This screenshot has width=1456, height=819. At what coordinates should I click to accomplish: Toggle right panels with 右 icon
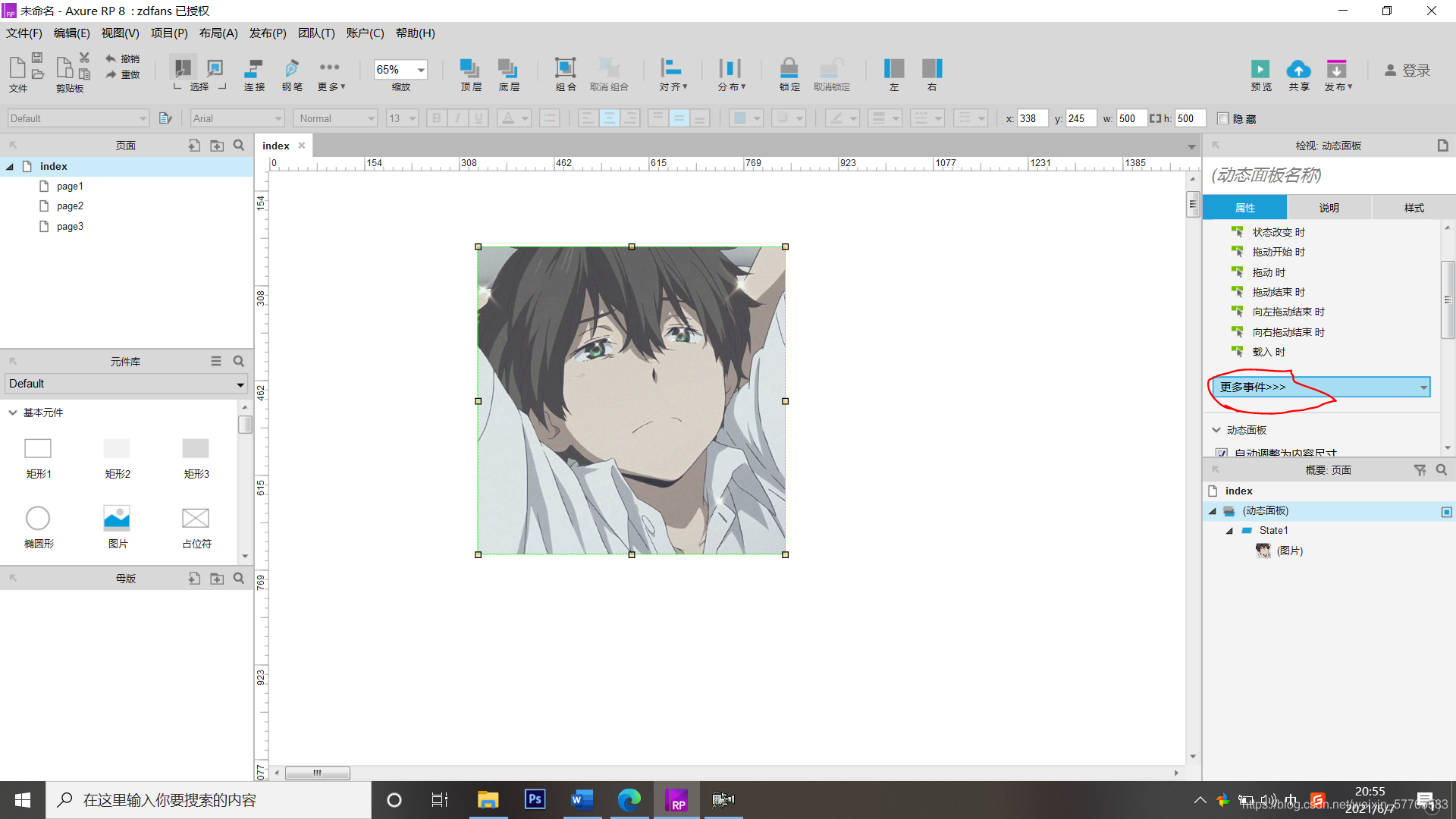[932, 68]
